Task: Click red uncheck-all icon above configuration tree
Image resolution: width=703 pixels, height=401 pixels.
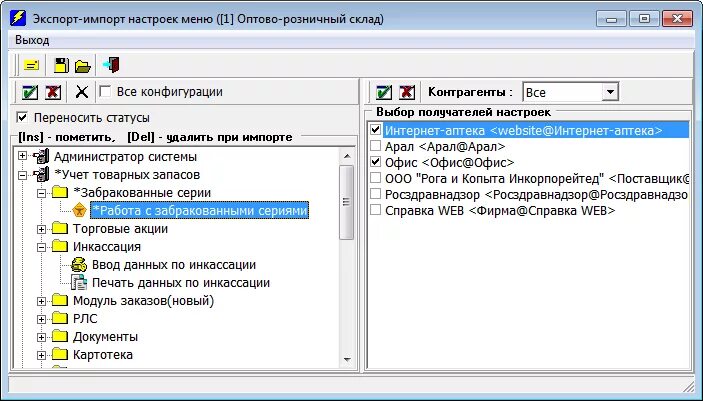Action: coord(53,92)
